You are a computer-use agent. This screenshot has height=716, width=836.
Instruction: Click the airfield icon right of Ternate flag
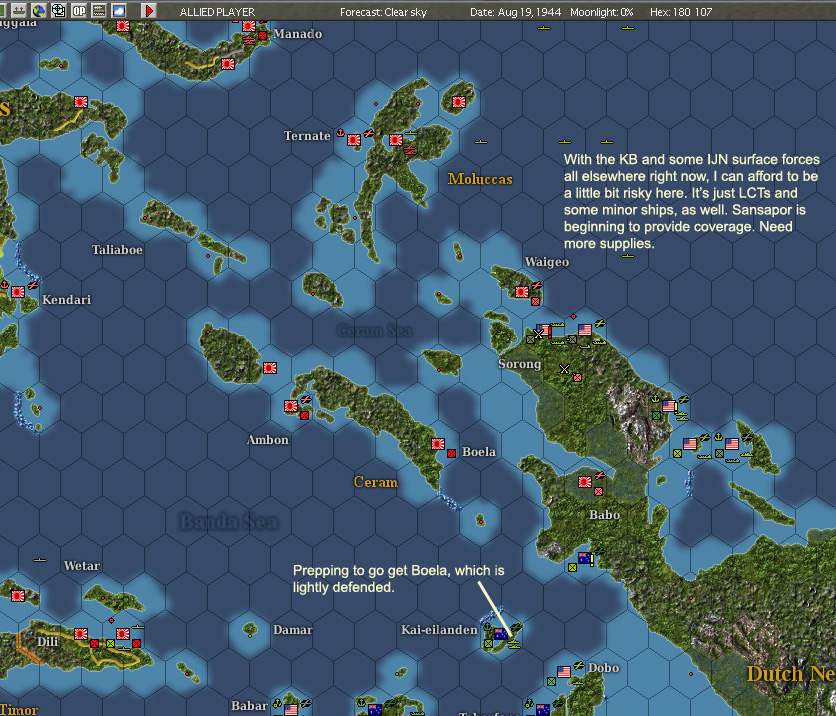point(368,133)
